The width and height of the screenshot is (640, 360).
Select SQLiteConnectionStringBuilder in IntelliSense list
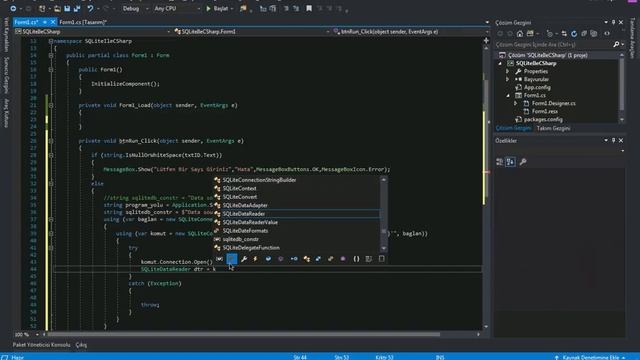click(297, 180)
